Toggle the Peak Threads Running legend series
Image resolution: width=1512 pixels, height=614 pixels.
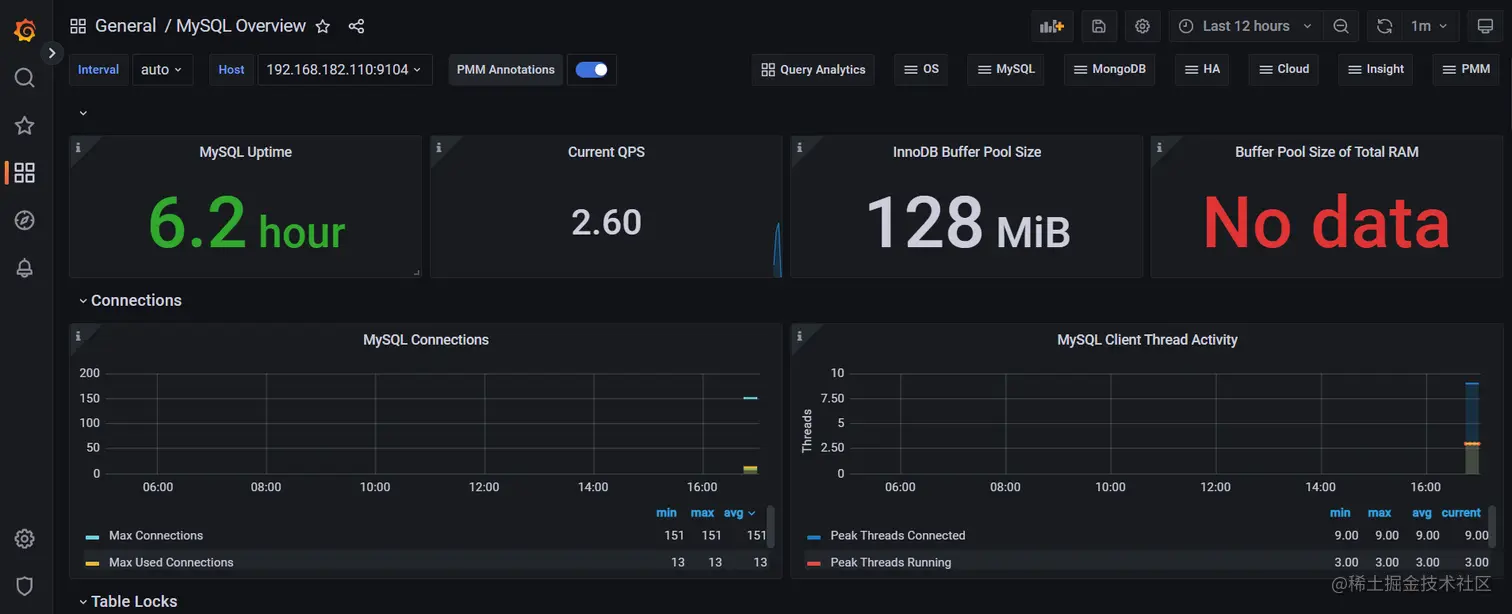click(891, 562)
